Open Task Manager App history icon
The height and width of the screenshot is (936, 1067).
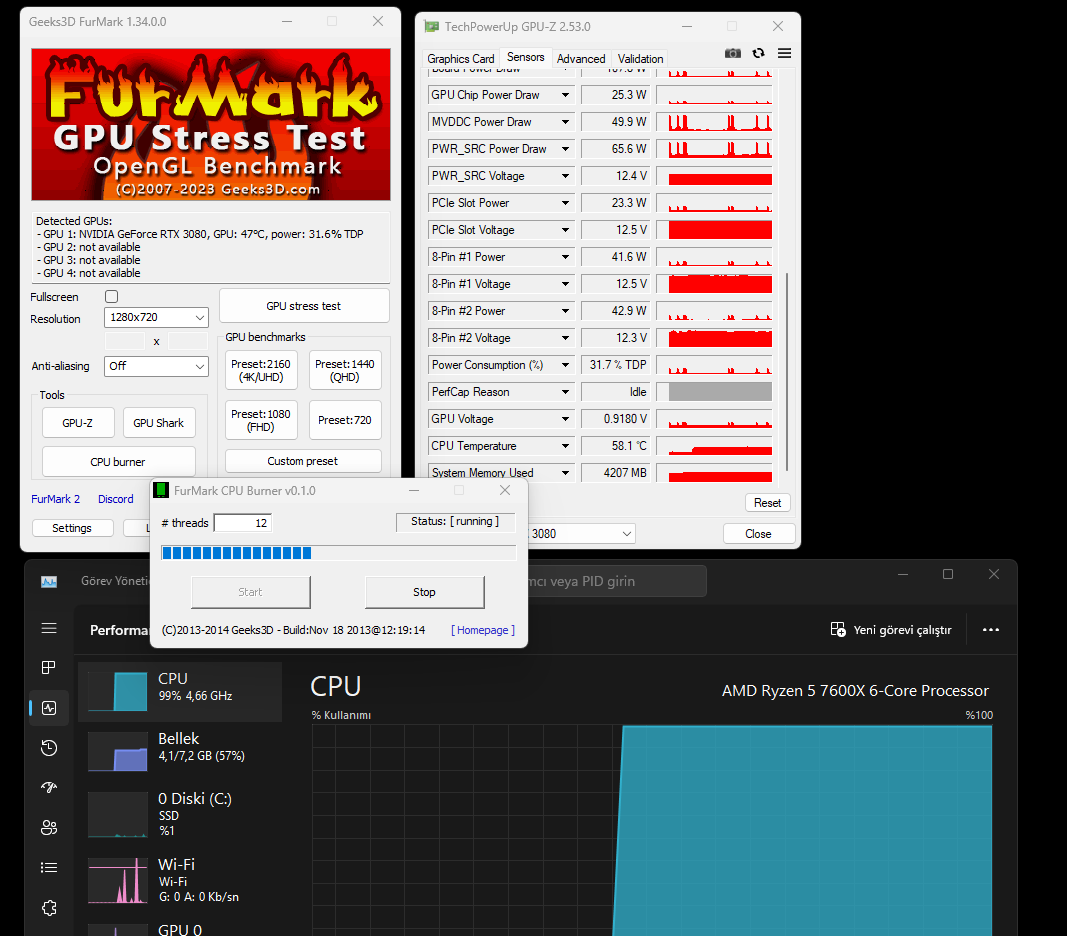point(49,748)
